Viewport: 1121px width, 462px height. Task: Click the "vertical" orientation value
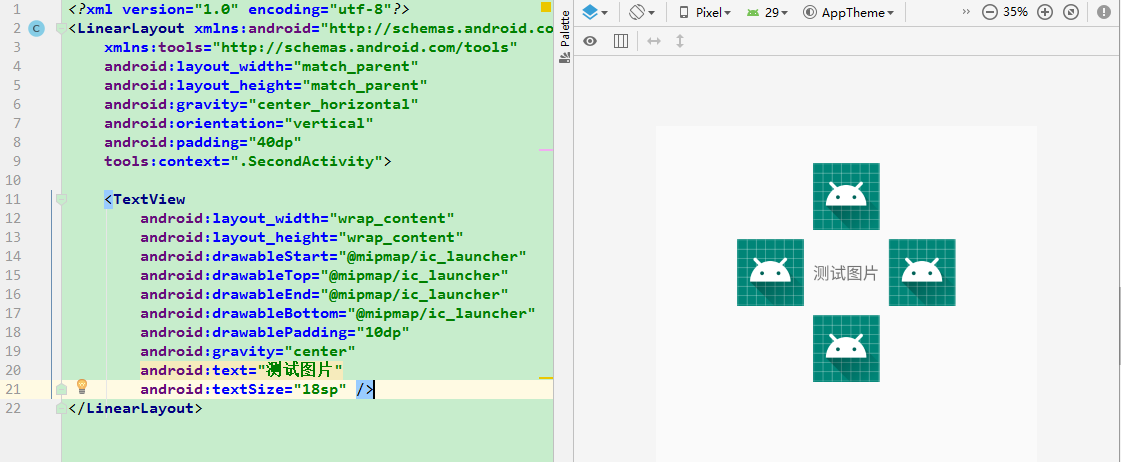pyautogui.click(x=329, y=123)
